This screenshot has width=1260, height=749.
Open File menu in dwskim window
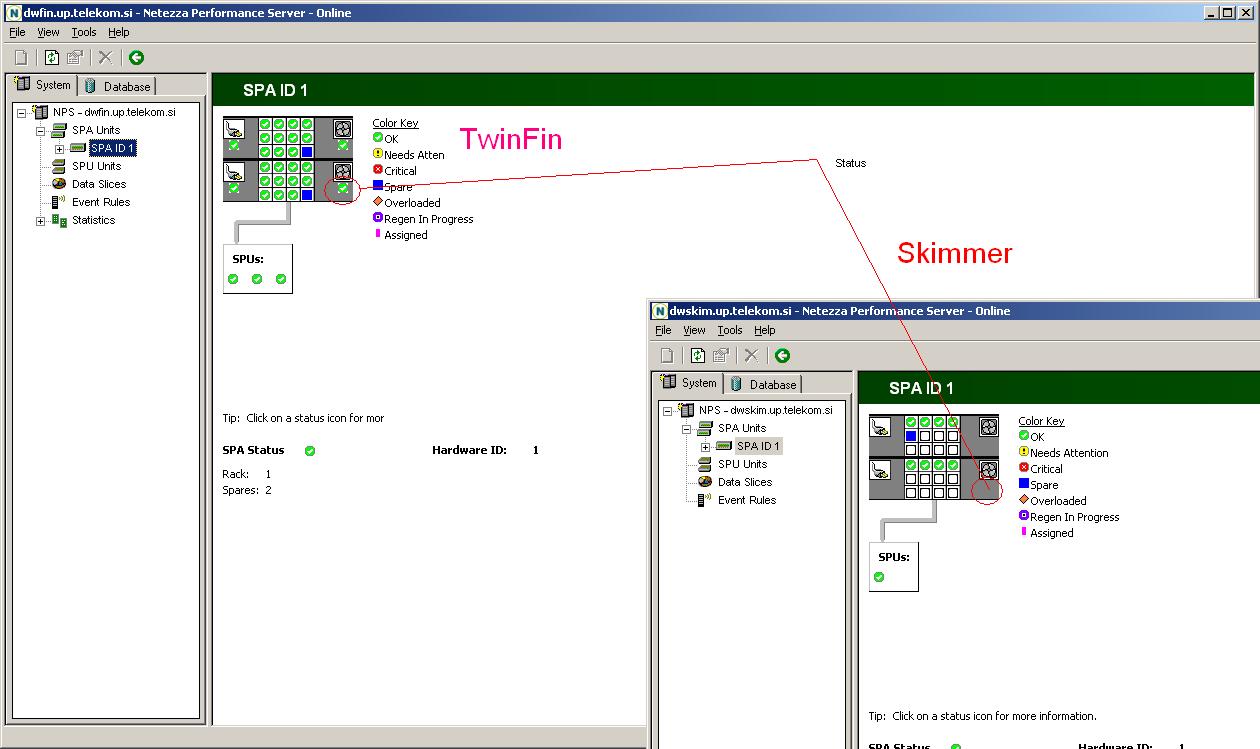click(663, 330)
